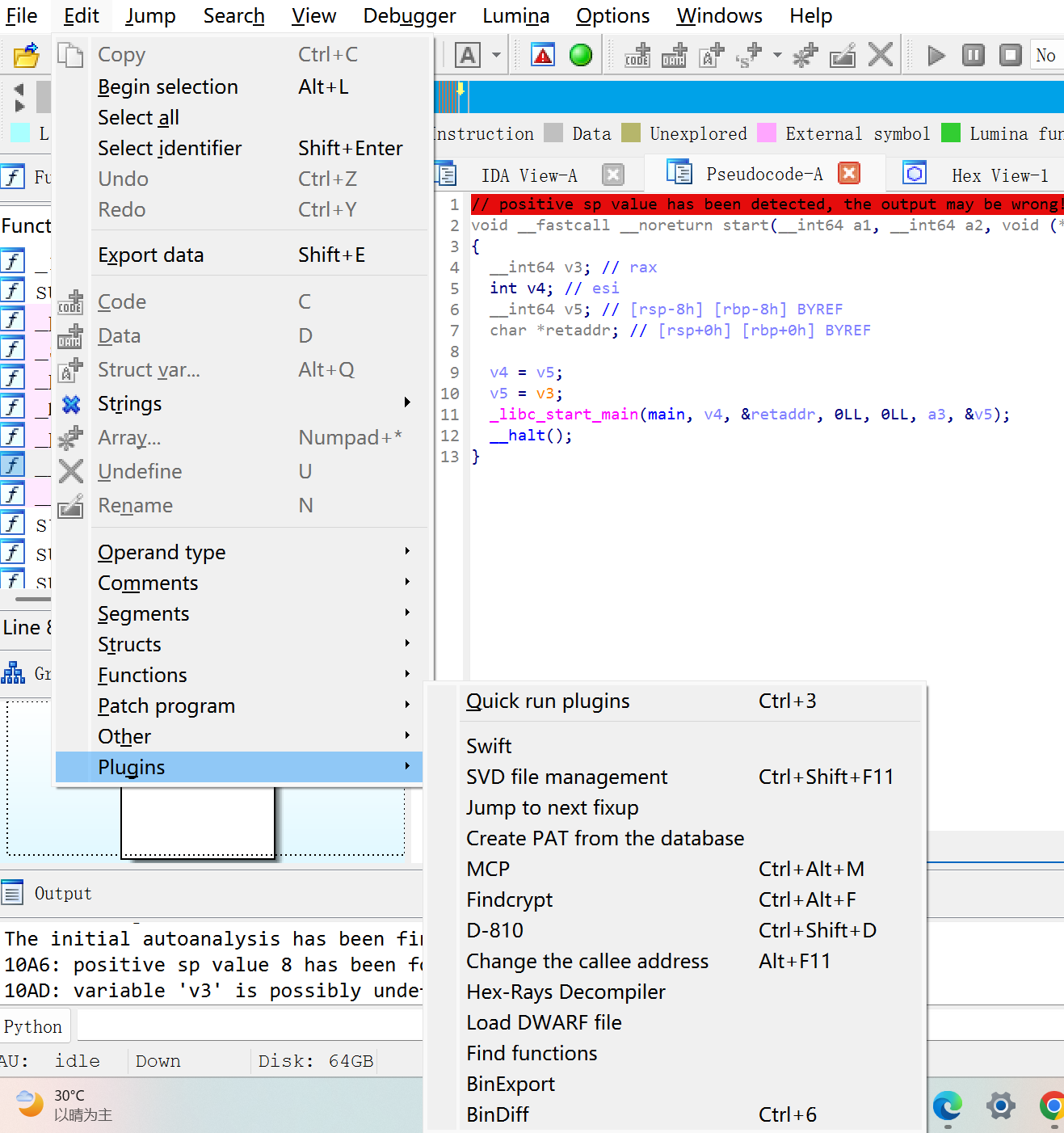Expand the Segments submenu
This screenshot has height=1133, width=1064.
(x=408, y=613)
